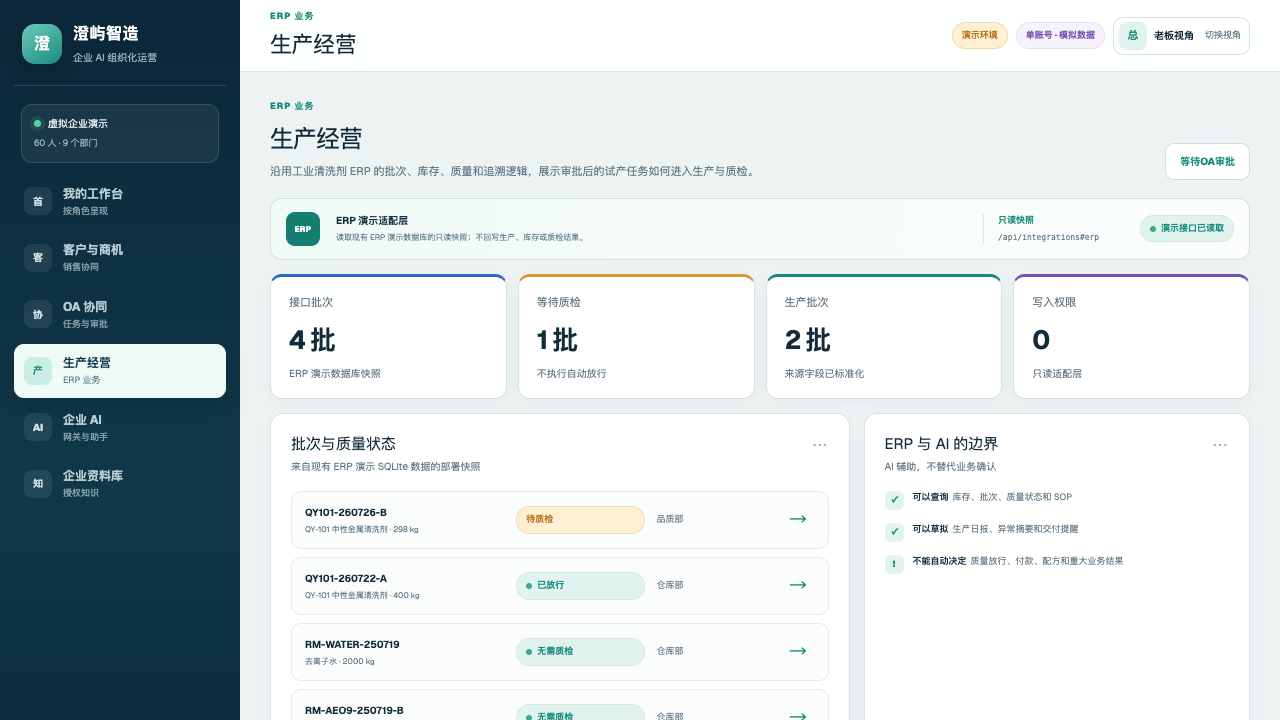This screenshot has width=1280, height=720.
Task: Open arrow for batch QY101-260726-B
Action: pos(798,519)
